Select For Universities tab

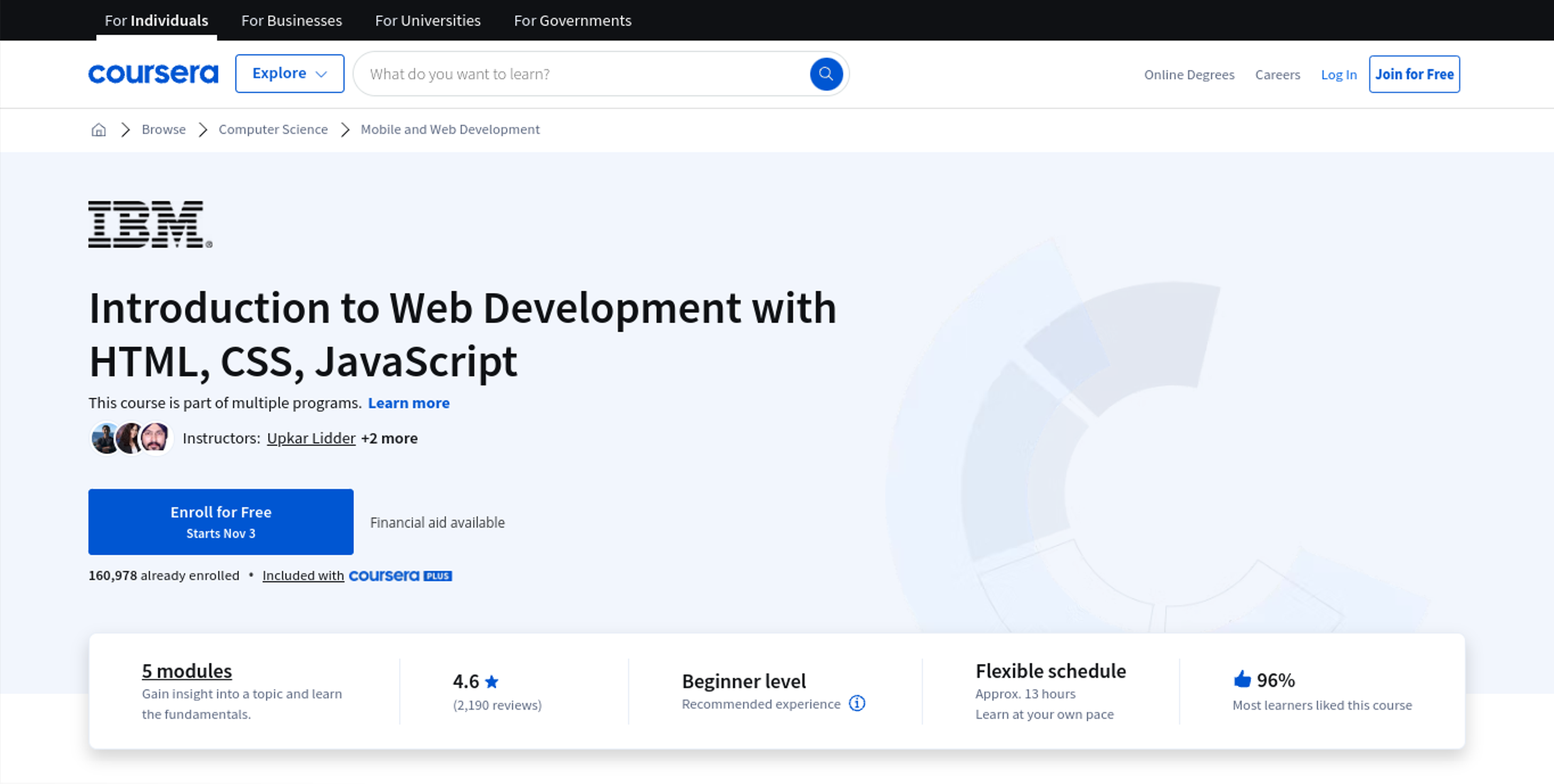427,19
